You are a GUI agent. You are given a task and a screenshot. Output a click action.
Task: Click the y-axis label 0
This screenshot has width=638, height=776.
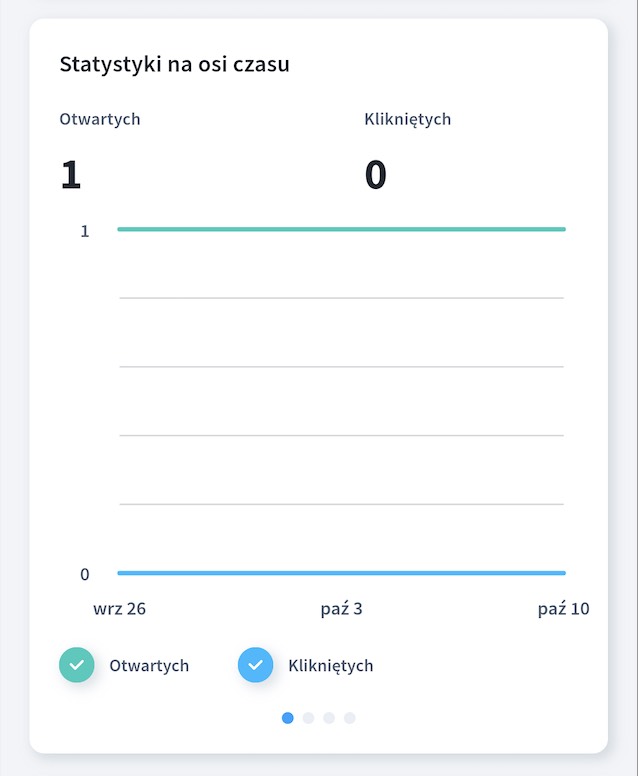(x=85, y=574)
